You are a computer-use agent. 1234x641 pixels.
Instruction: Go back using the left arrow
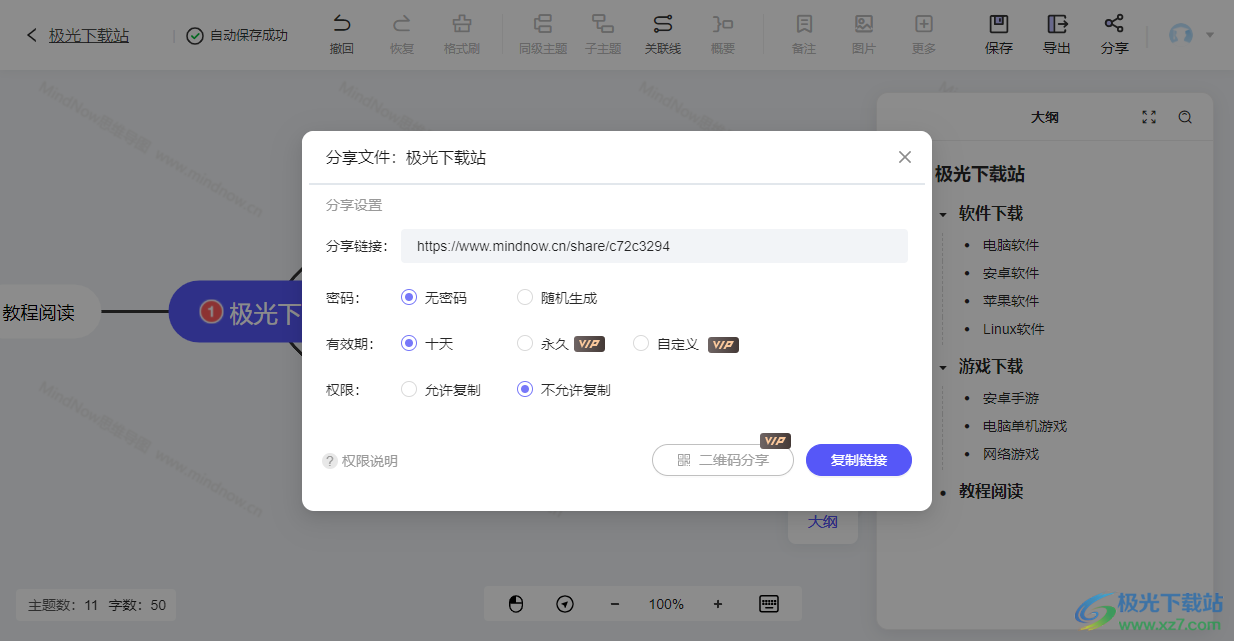(x=31, y=35)
